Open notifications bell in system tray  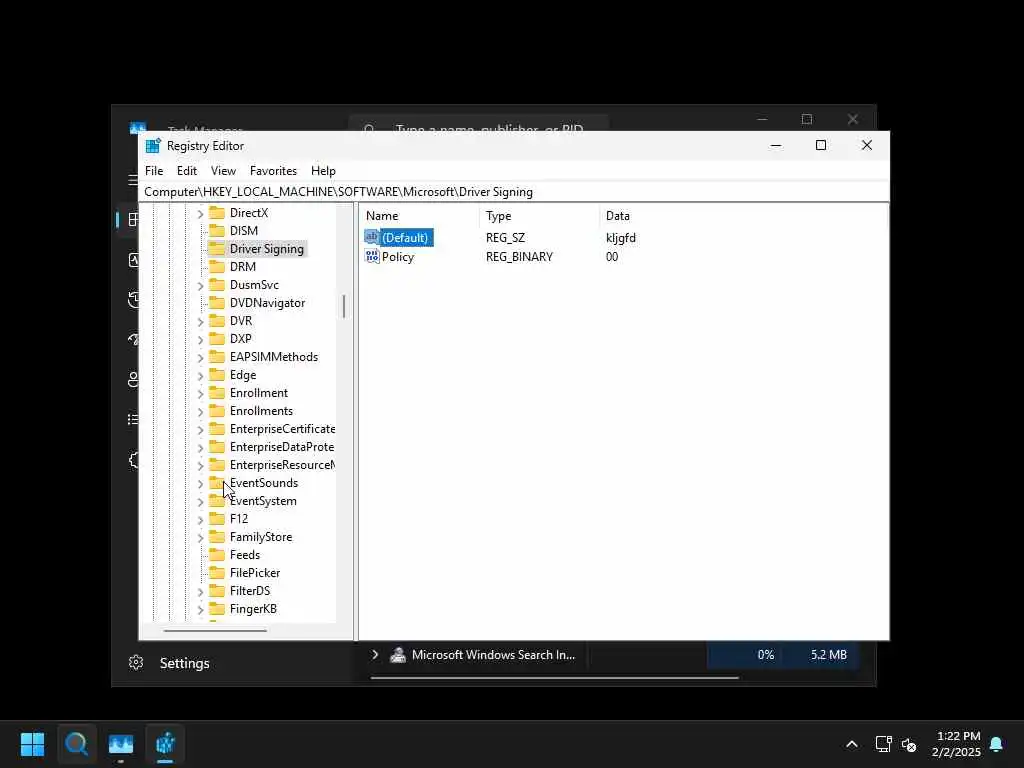(x=997, y=744)
